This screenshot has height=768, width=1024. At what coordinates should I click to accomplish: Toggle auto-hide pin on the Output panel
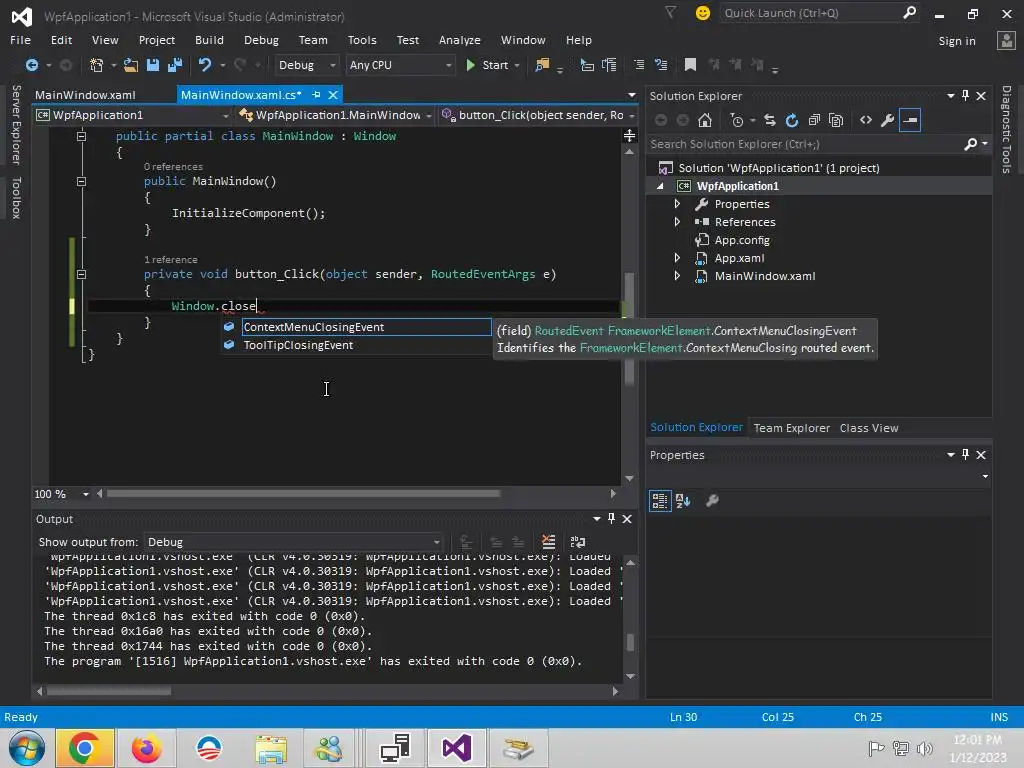pos(611,519)
